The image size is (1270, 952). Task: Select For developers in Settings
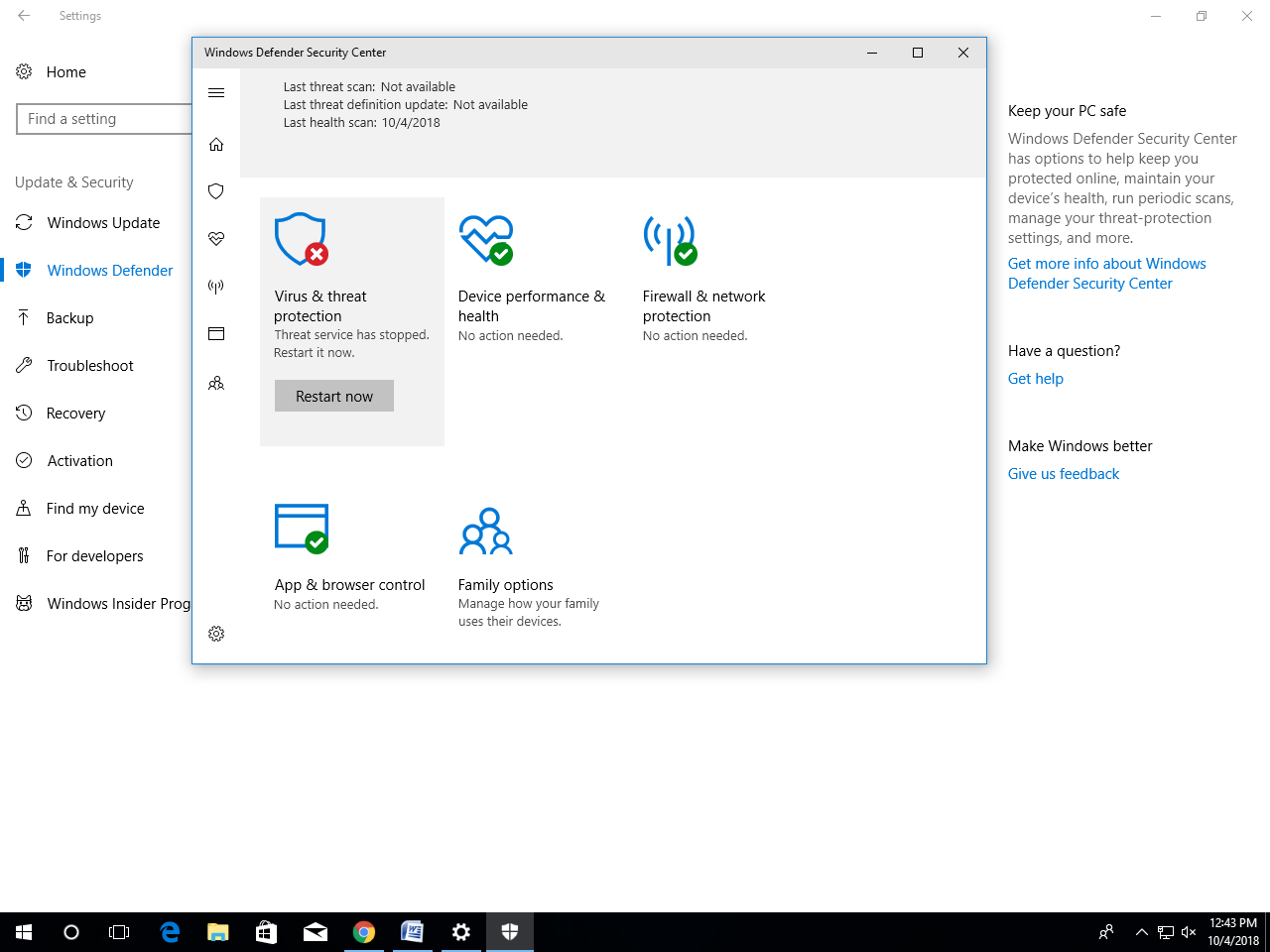tap(96, 556)
